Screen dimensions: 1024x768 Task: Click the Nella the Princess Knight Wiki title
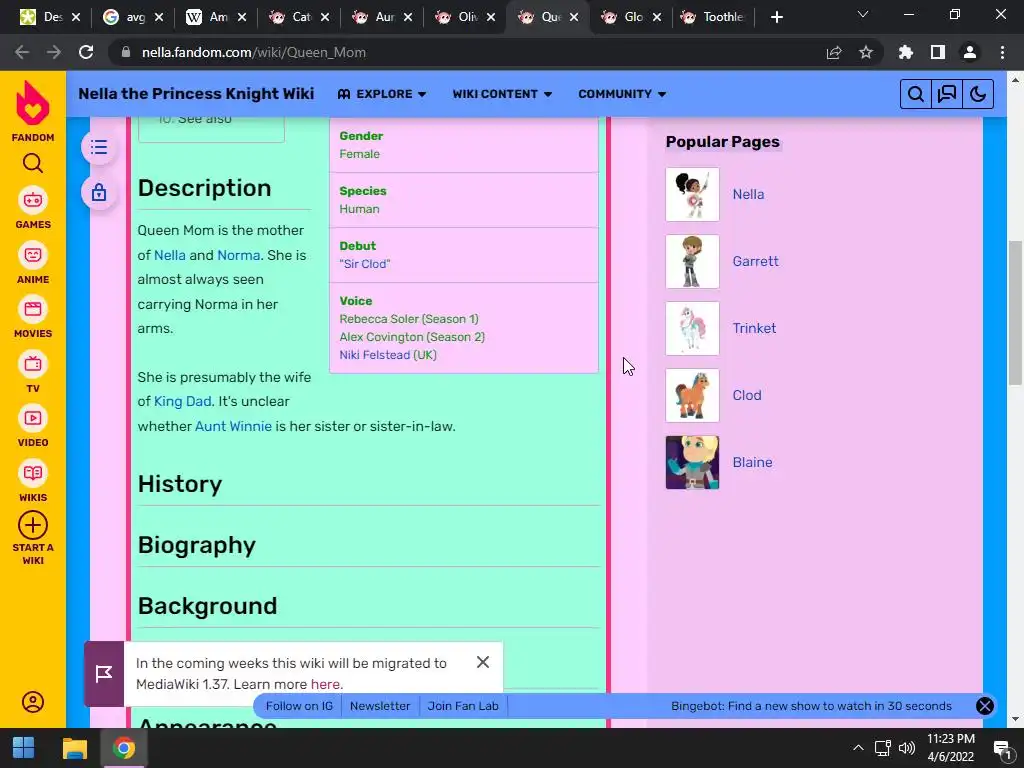tap(196, 94)
